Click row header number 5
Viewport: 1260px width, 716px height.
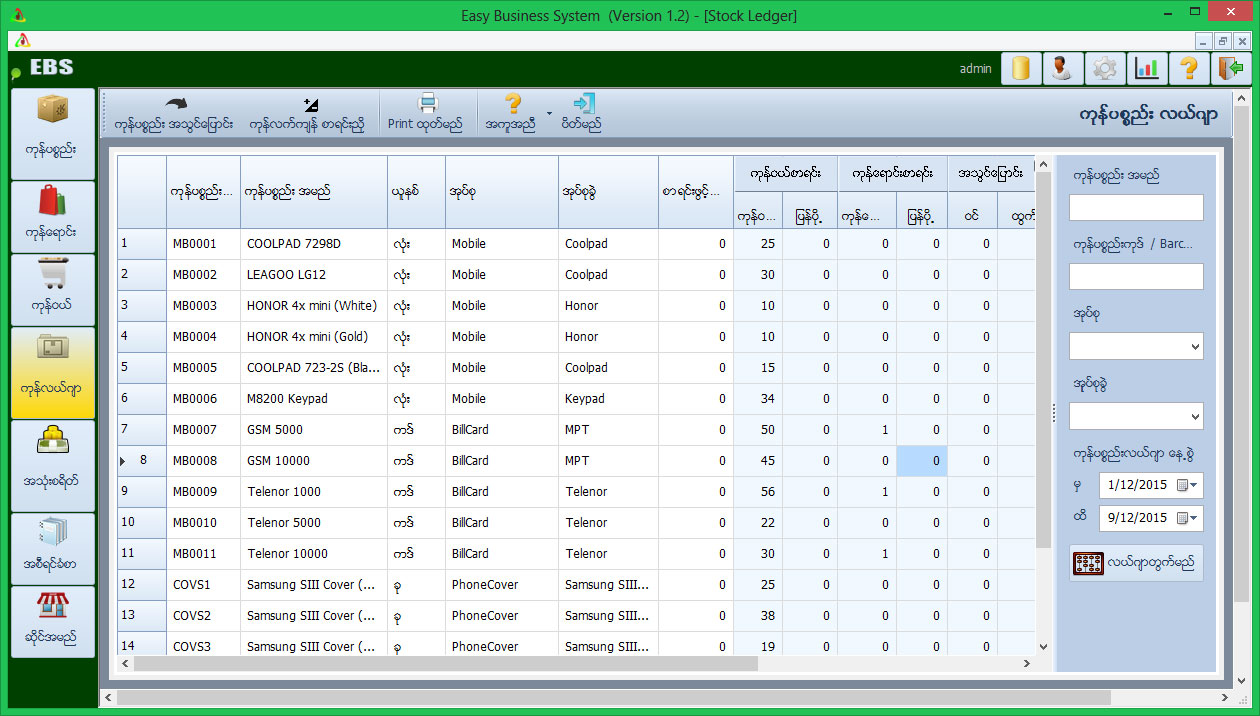point(141,368)
